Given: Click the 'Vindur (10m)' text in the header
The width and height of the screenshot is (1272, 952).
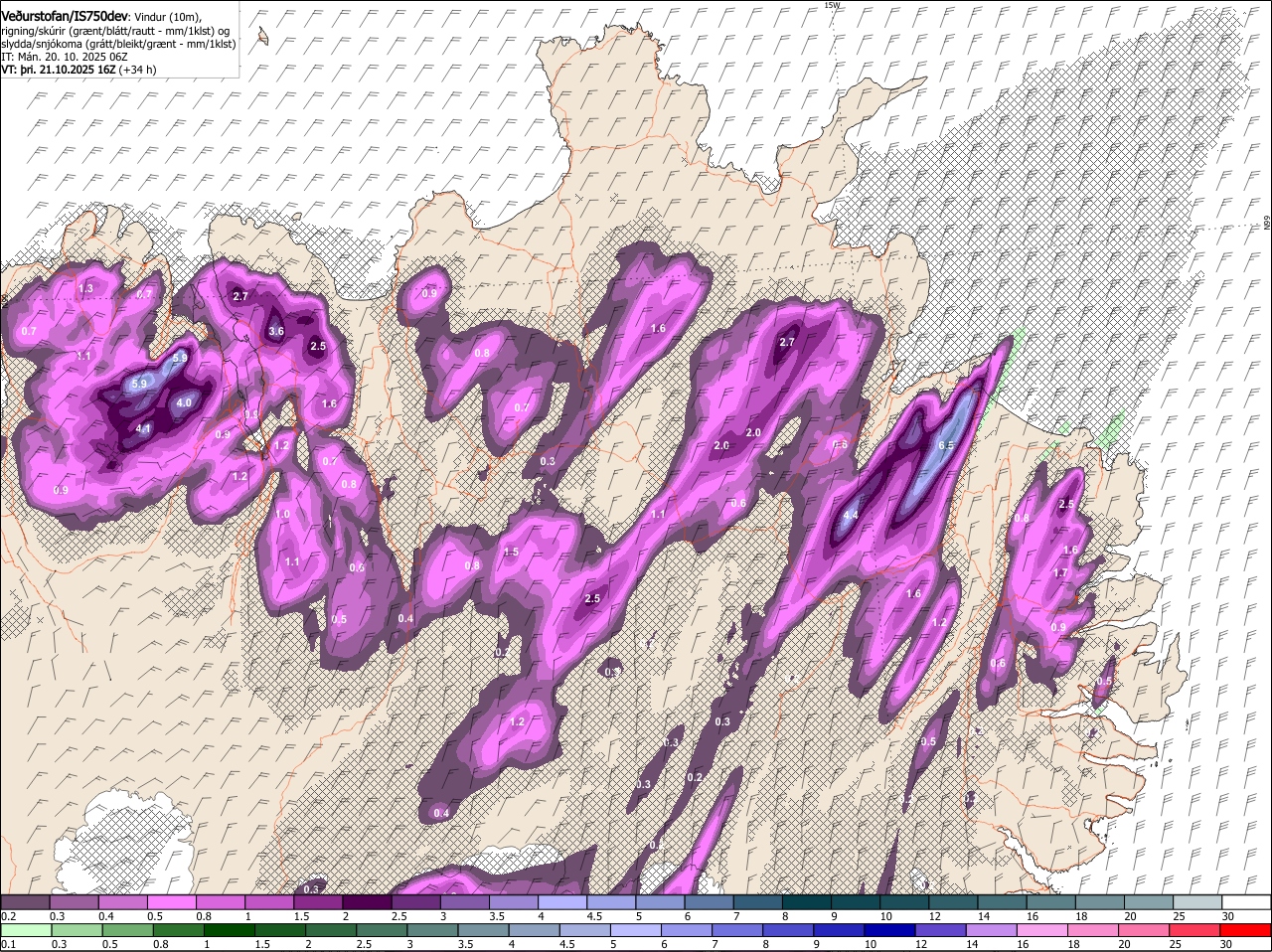Looking at the screenshot, I should coord(167,18).
